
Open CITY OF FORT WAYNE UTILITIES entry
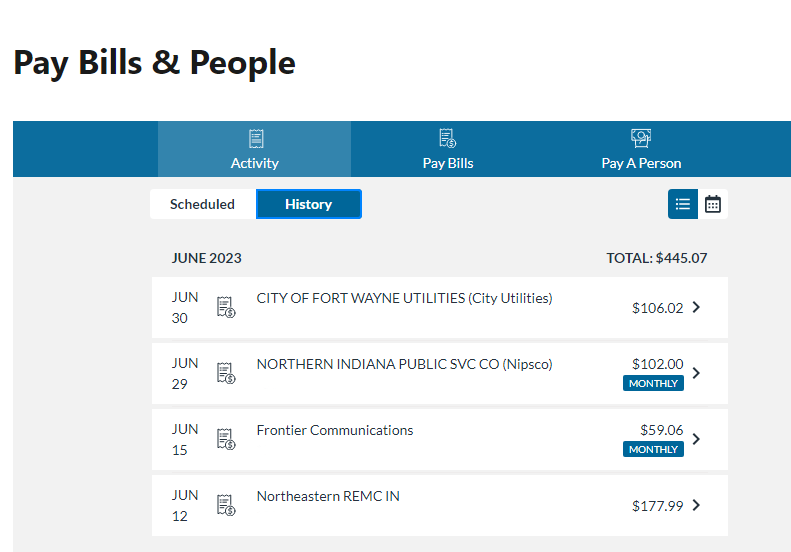[404, 298]
